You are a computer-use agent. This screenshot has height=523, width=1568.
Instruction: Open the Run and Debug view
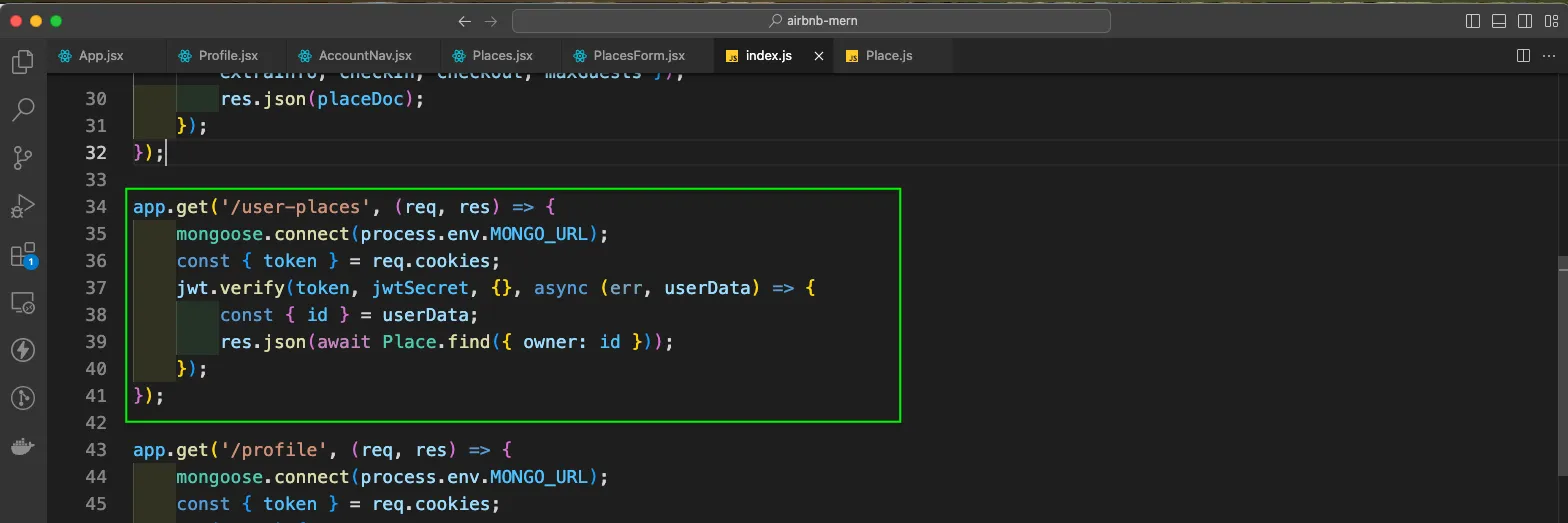coord(22,205)
